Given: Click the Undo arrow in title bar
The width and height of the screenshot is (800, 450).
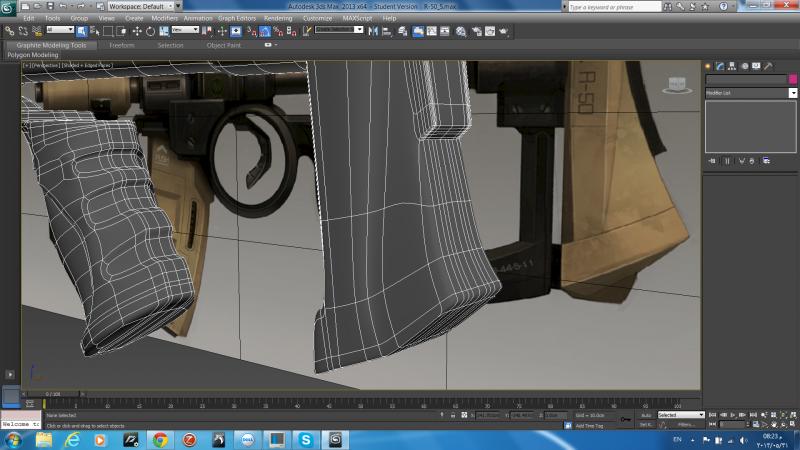Looking at the screenshot, I should (x=62, y=6).
